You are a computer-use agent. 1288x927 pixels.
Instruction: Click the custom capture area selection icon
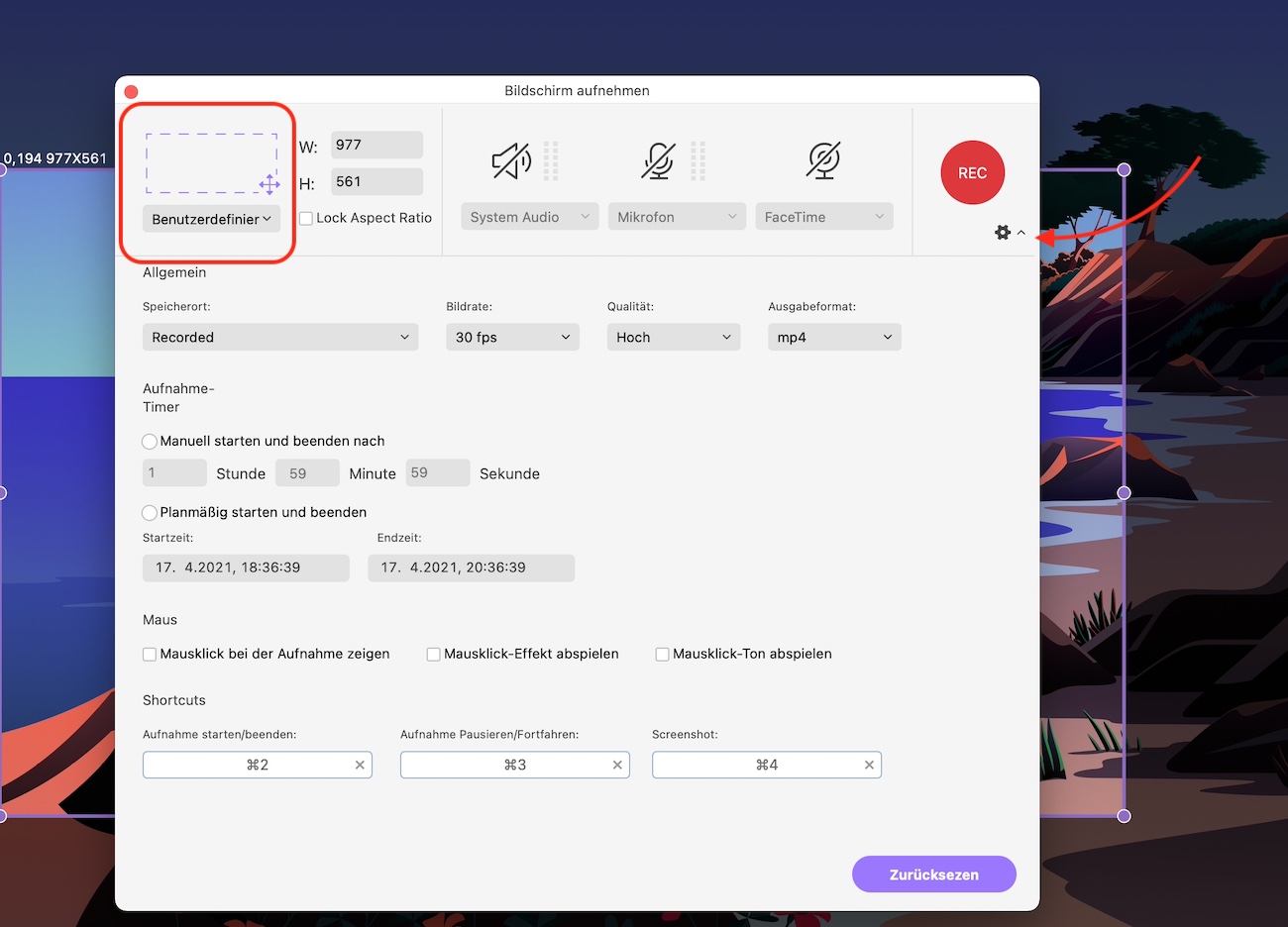click(212, 163)
